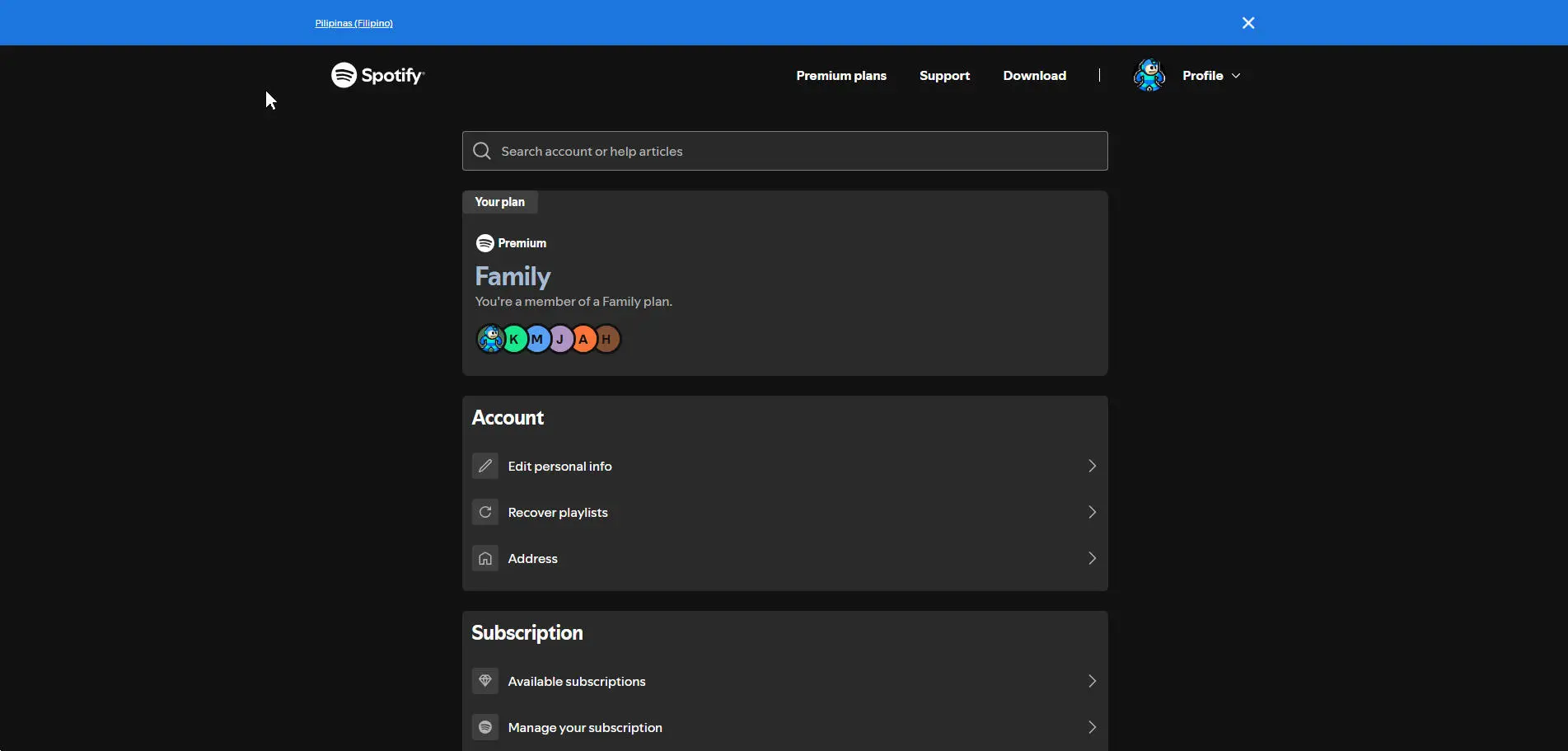Click the pixel-character family member avatar
This screenshot has width=1568, height=751.
click(491, 339)
